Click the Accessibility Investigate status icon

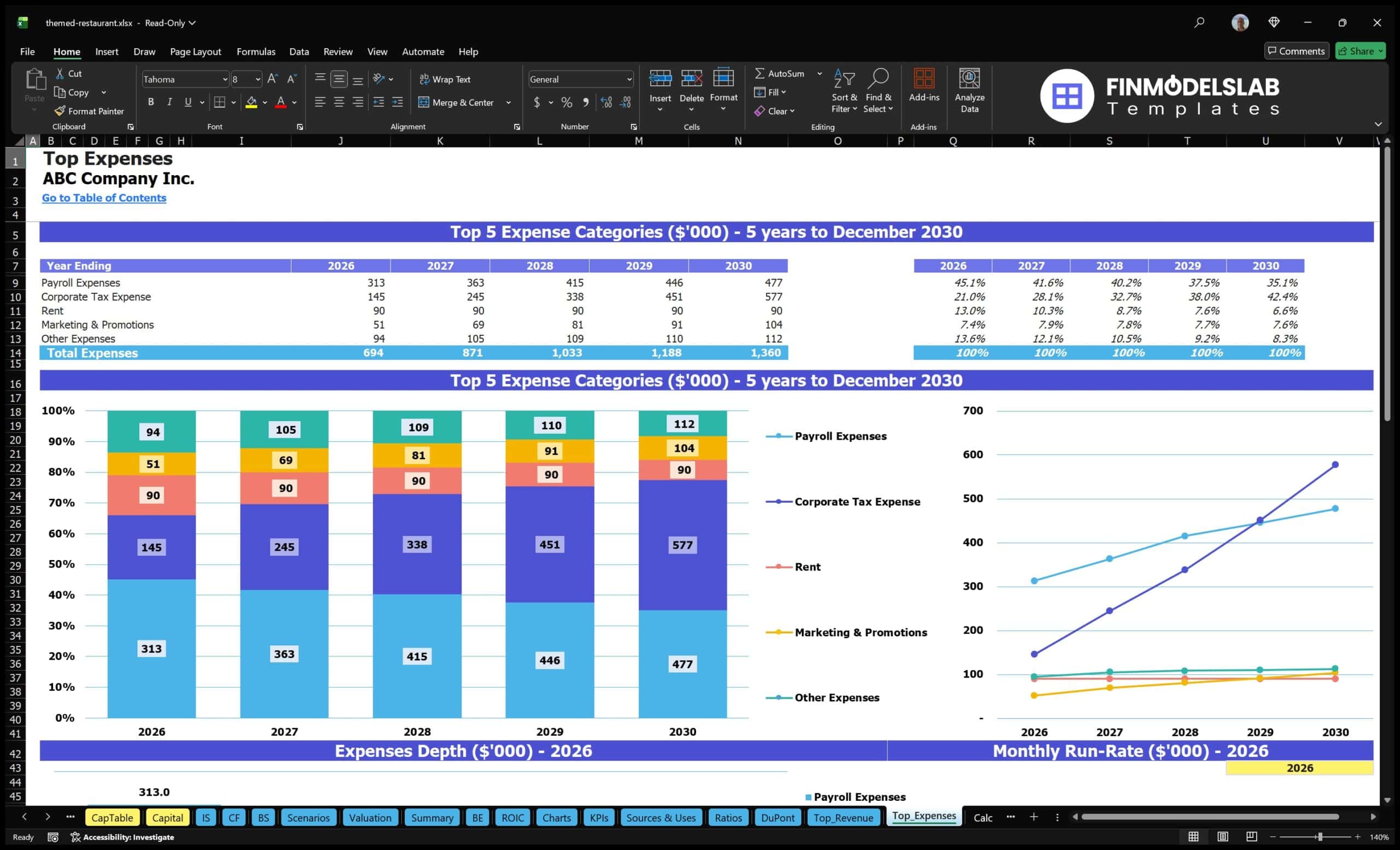tap(75, 837)
